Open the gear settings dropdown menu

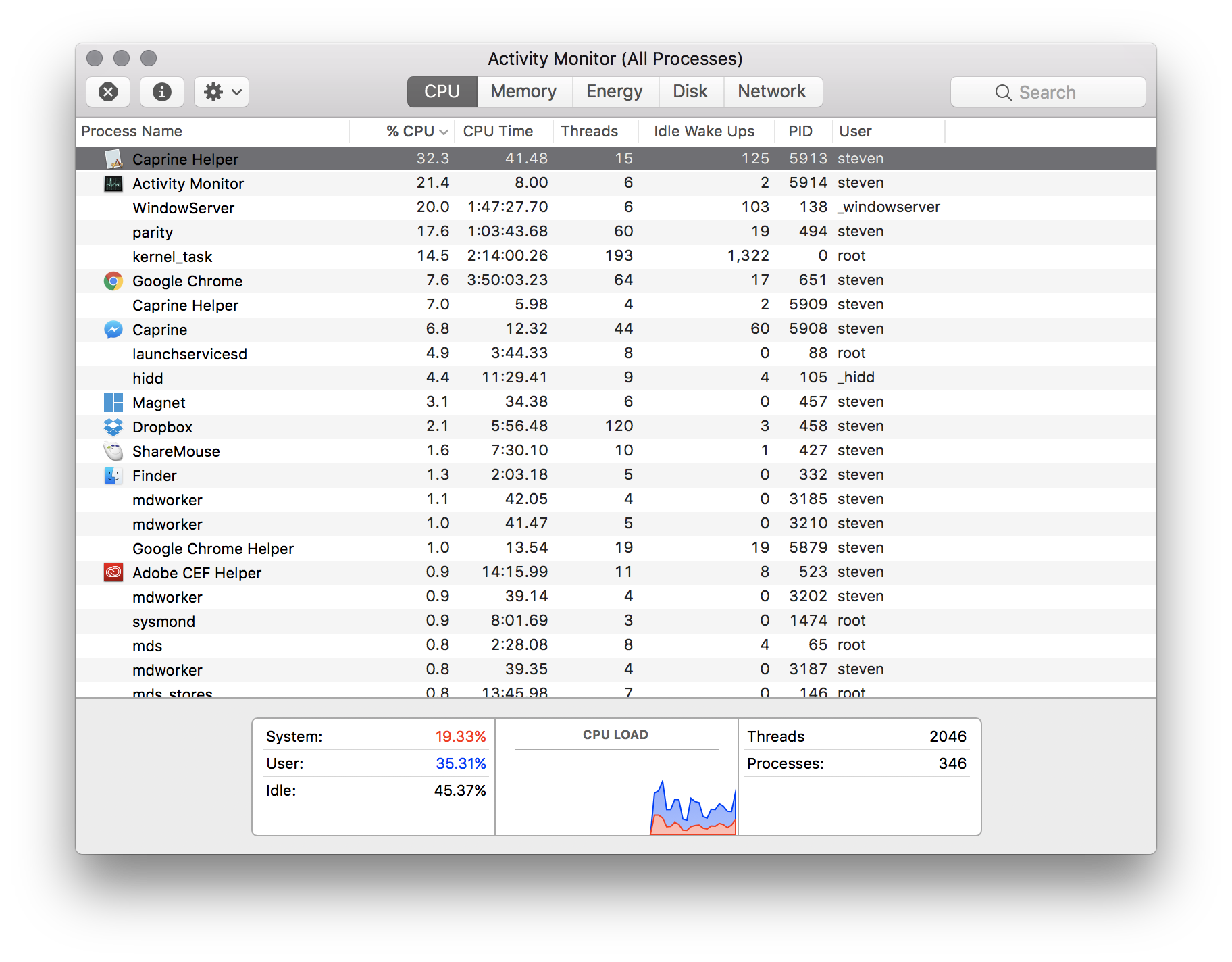click(221, 92)
